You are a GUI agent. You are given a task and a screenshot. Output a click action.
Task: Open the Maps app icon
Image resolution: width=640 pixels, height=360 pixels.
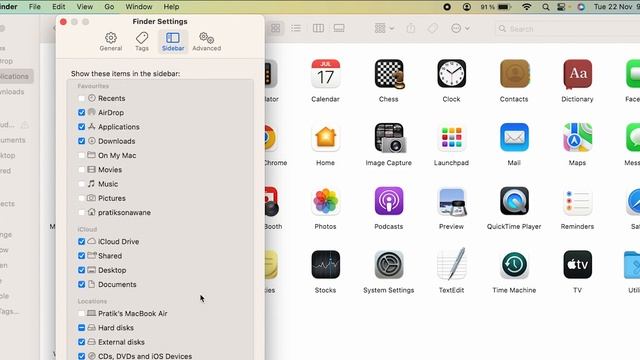coord(578,138)
